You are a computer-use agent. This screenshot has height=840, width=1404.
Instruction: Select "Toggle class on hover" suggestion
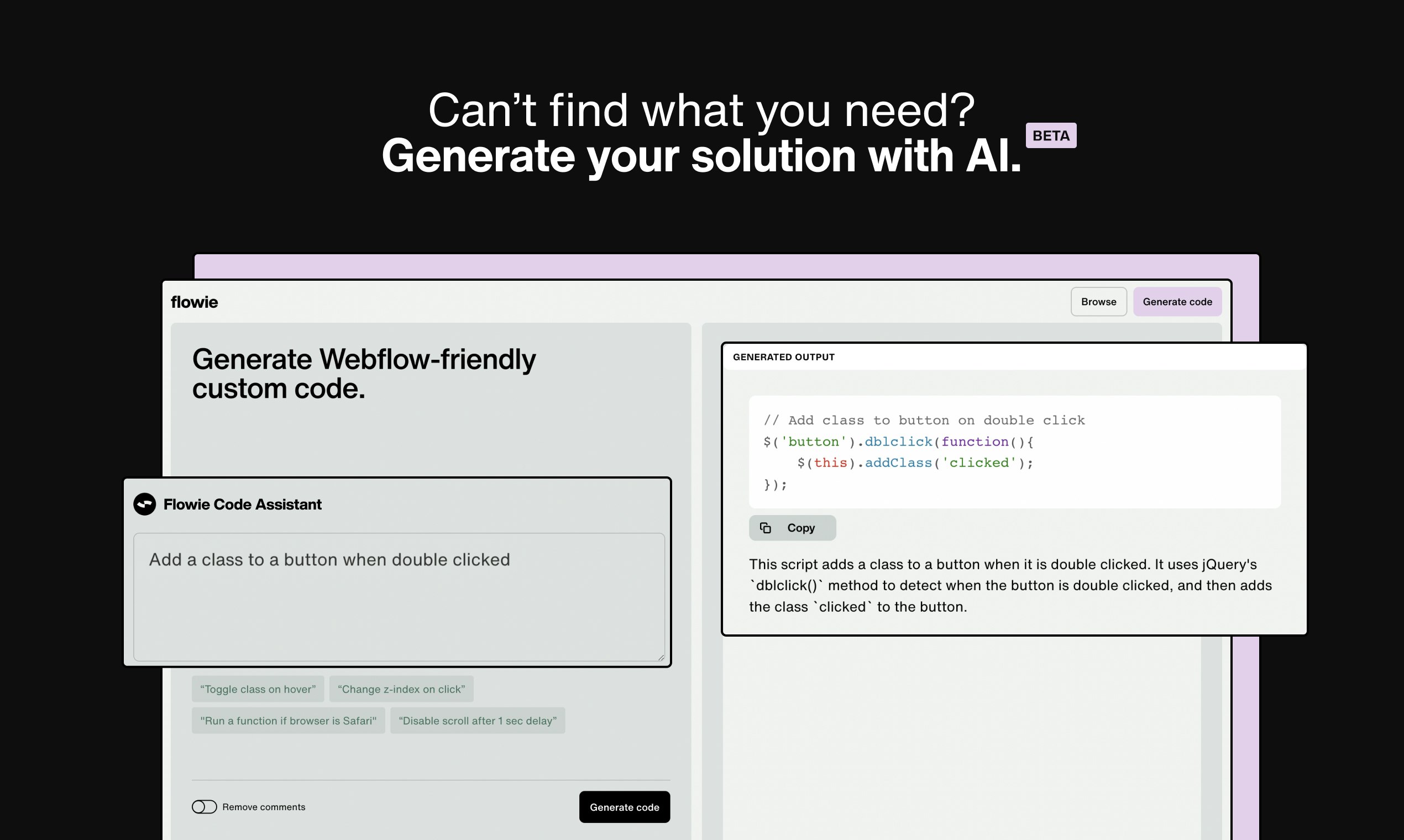coord(258,689)
